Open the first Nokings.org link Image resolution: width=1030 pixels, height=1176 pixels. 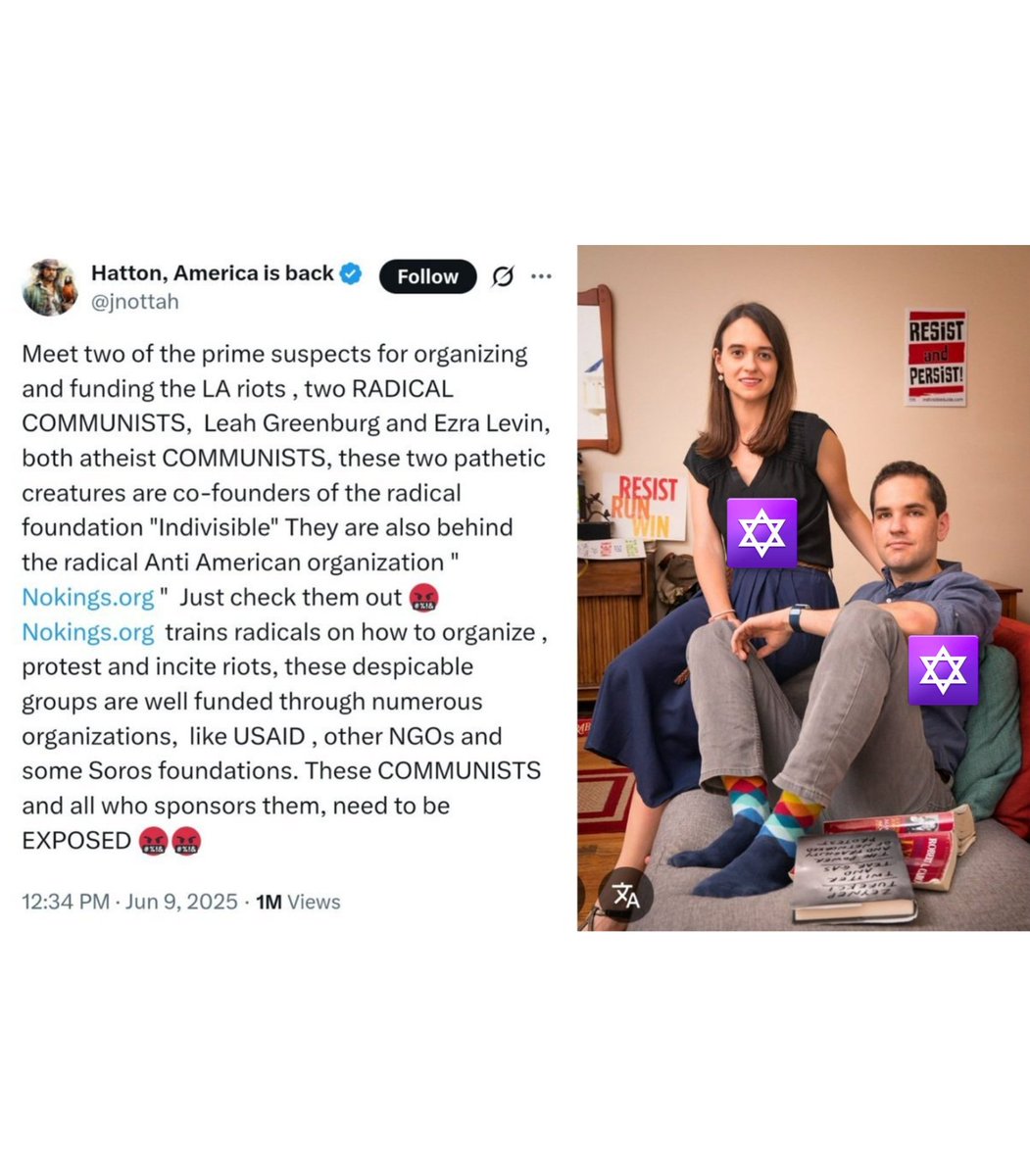[x=88, y=597]
